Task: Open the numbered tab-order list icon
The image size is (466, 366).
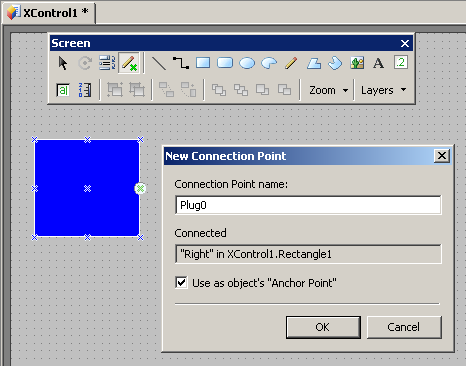Action: pyautogui.click(x=107, y=63)
